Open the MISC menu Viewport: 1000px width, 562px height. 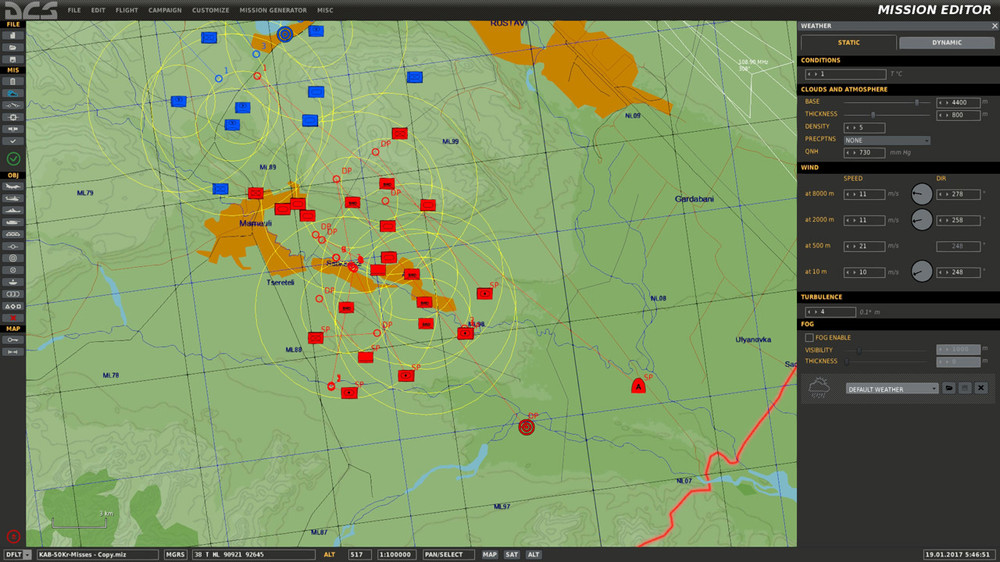(325, 10)
